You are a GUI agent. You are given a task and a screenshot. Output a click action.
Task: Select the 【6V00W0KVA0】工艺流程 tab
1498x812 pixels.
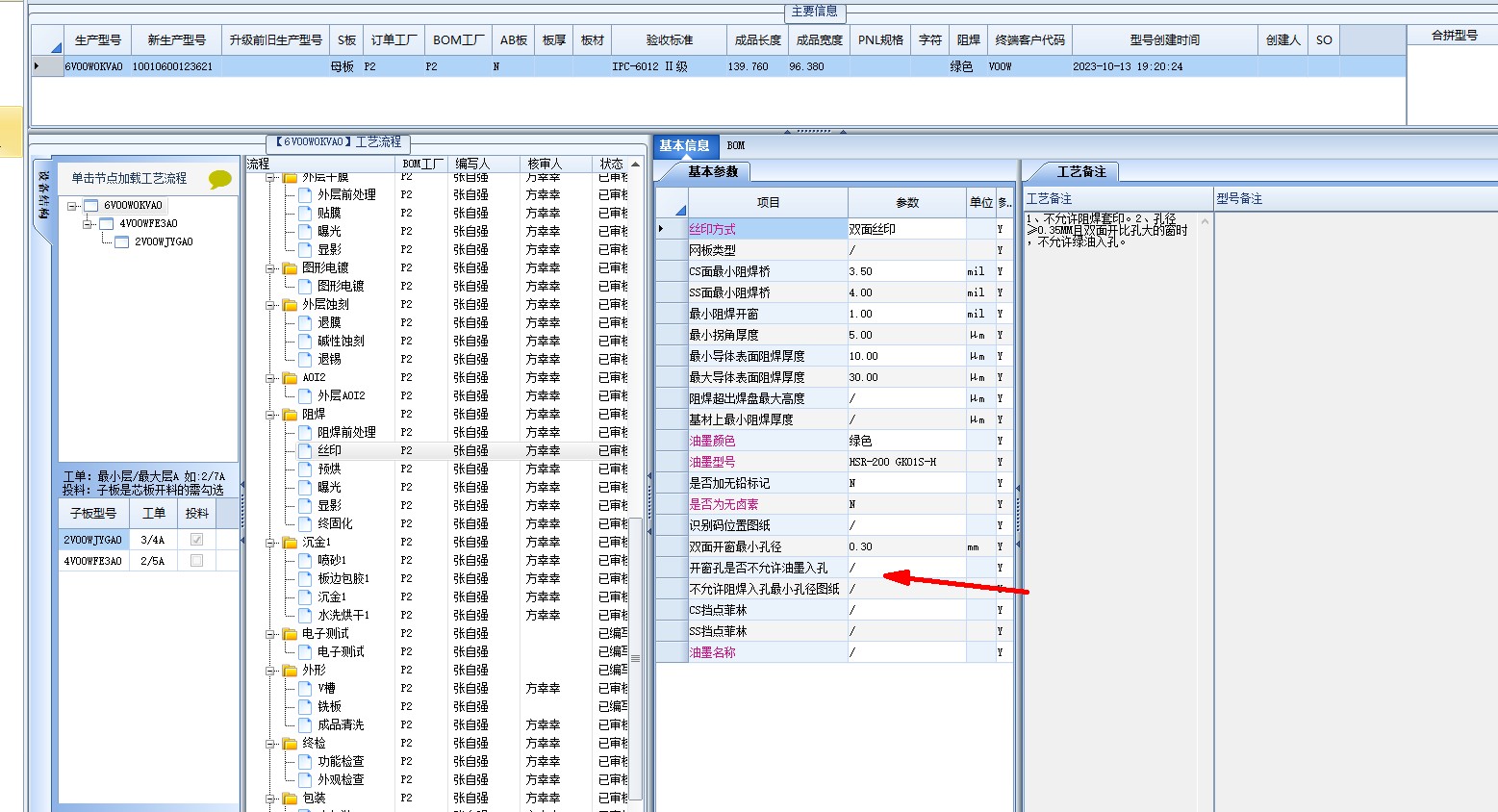339,141
